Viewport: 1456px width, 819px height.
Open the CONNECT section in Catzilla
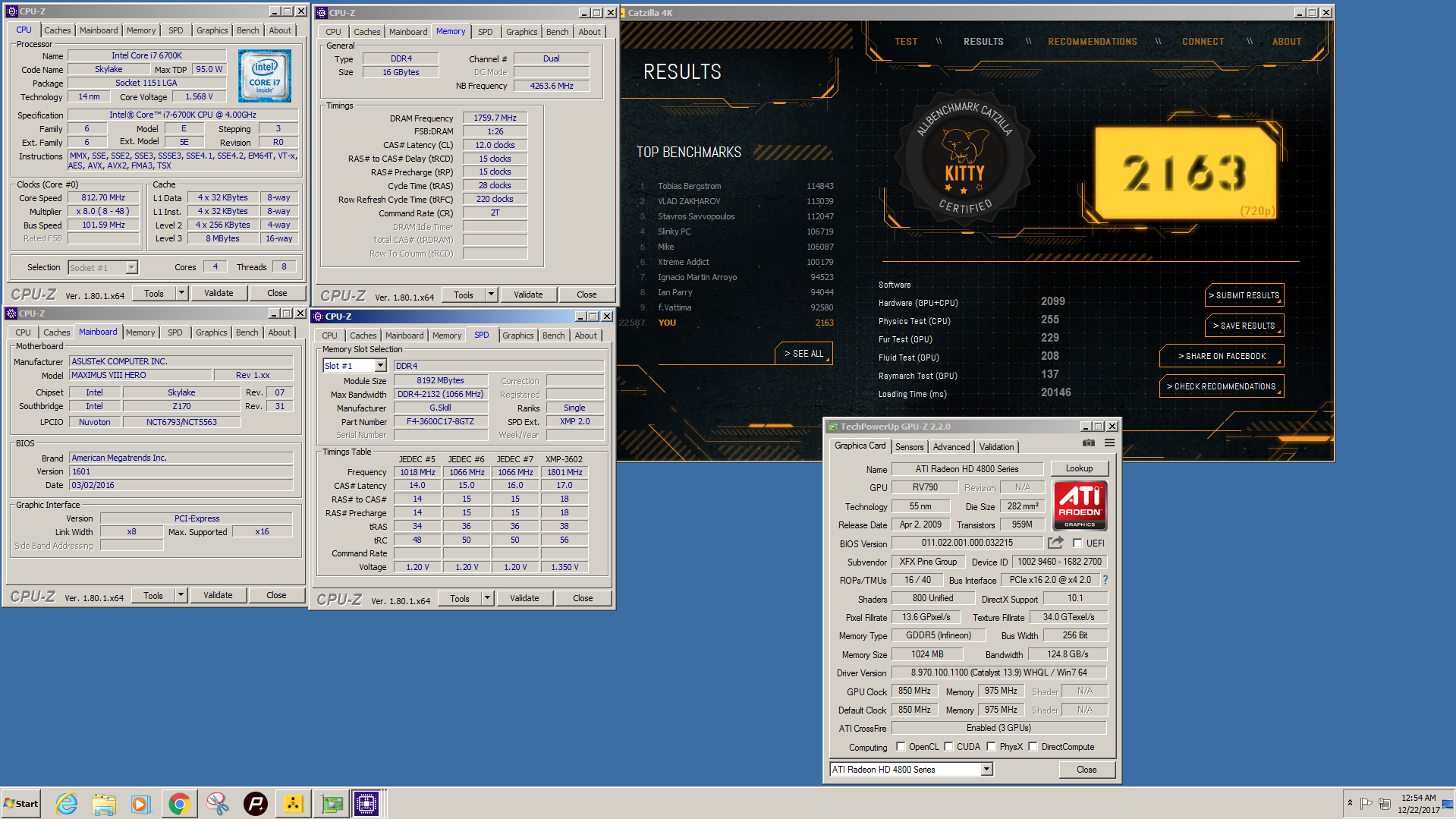point(1203,42)
